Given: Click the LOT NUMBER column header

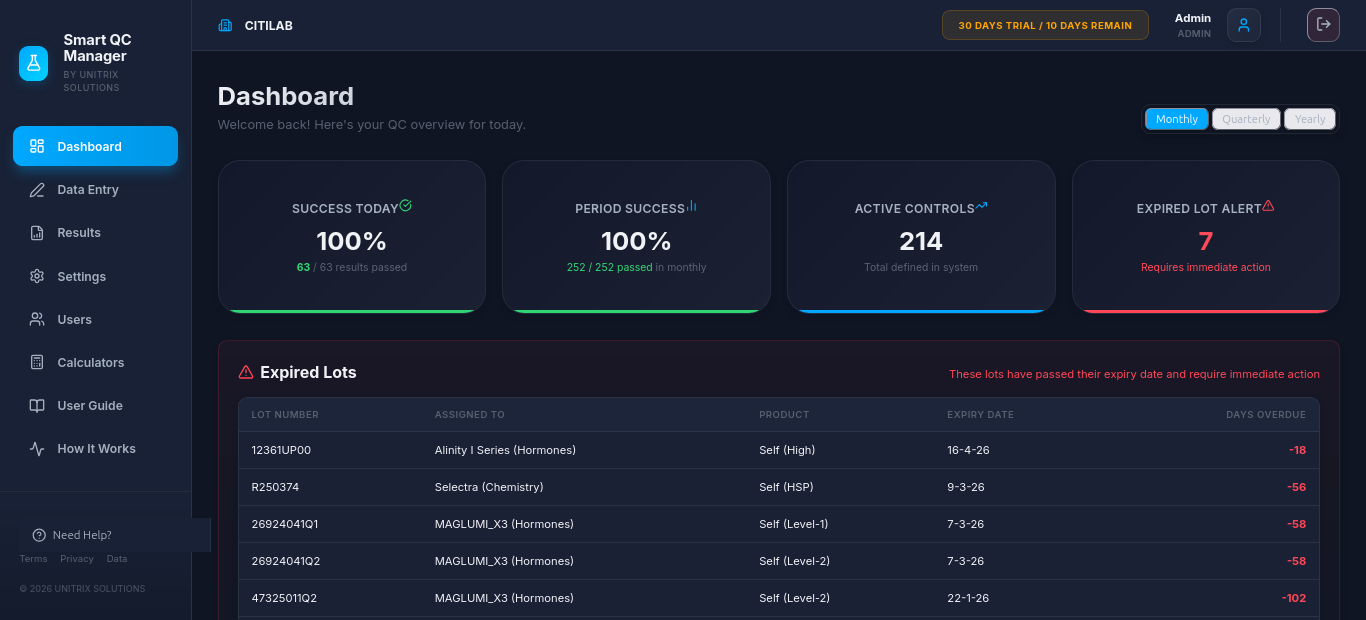Looking at the screenshot, I should click(285, 415).
